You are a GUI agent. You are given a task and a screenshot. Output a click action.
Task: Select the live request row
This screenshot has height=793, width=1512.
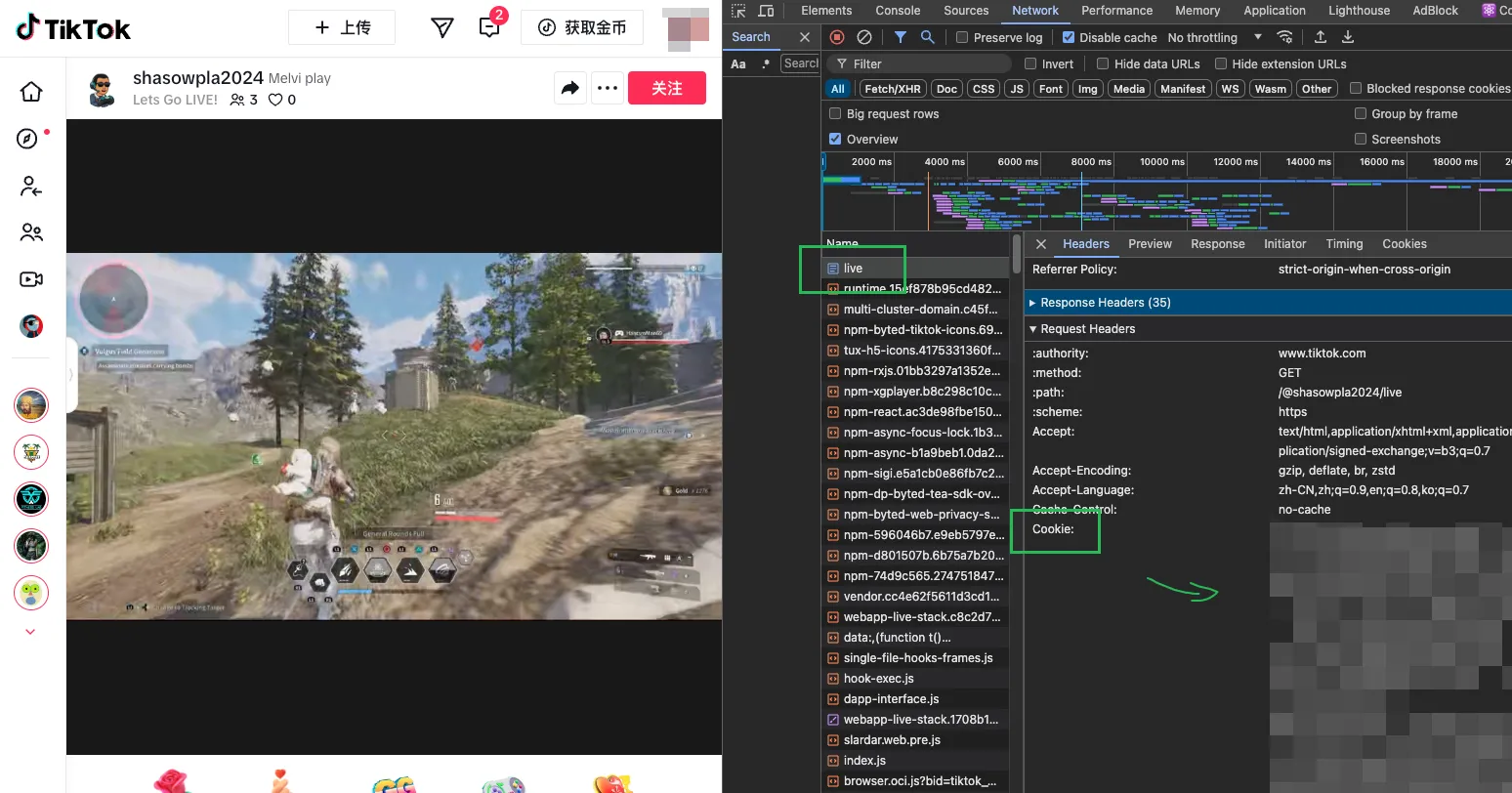point(916,269)
